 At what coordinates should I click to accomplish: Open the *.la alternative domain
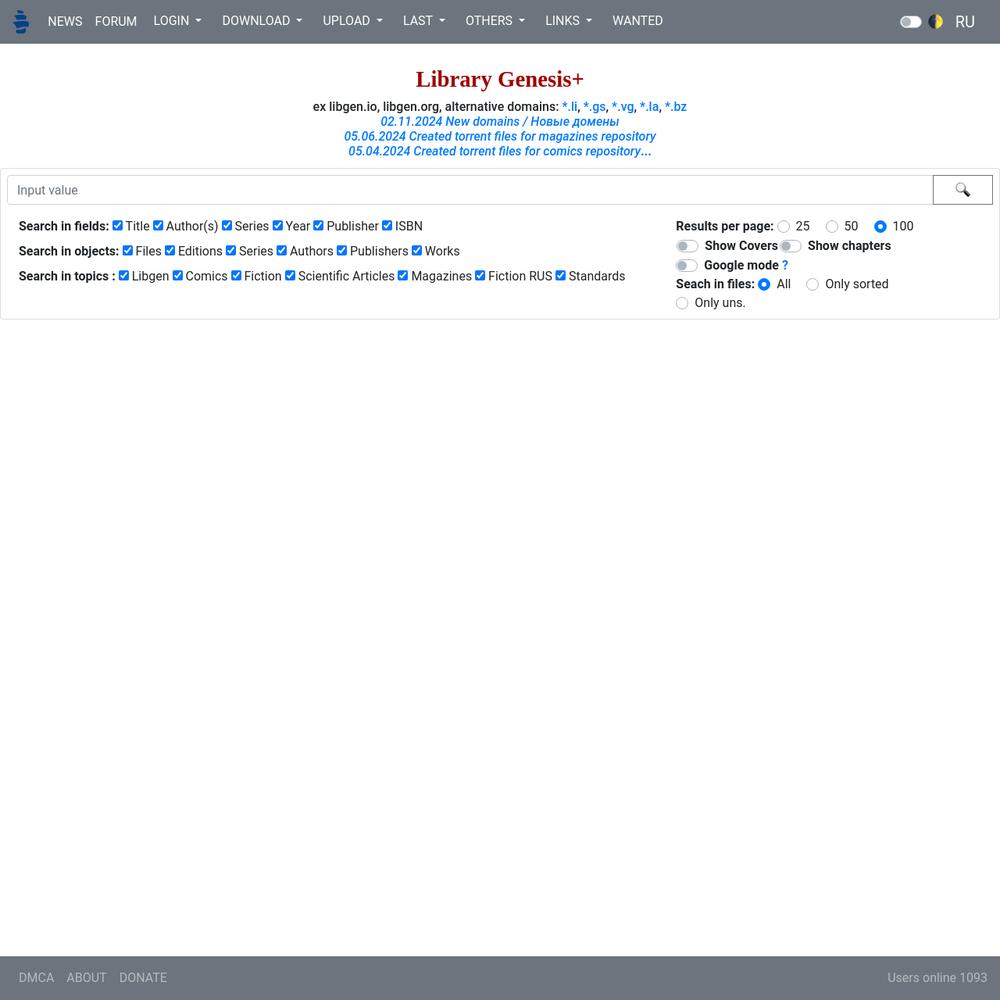point(649,107)
